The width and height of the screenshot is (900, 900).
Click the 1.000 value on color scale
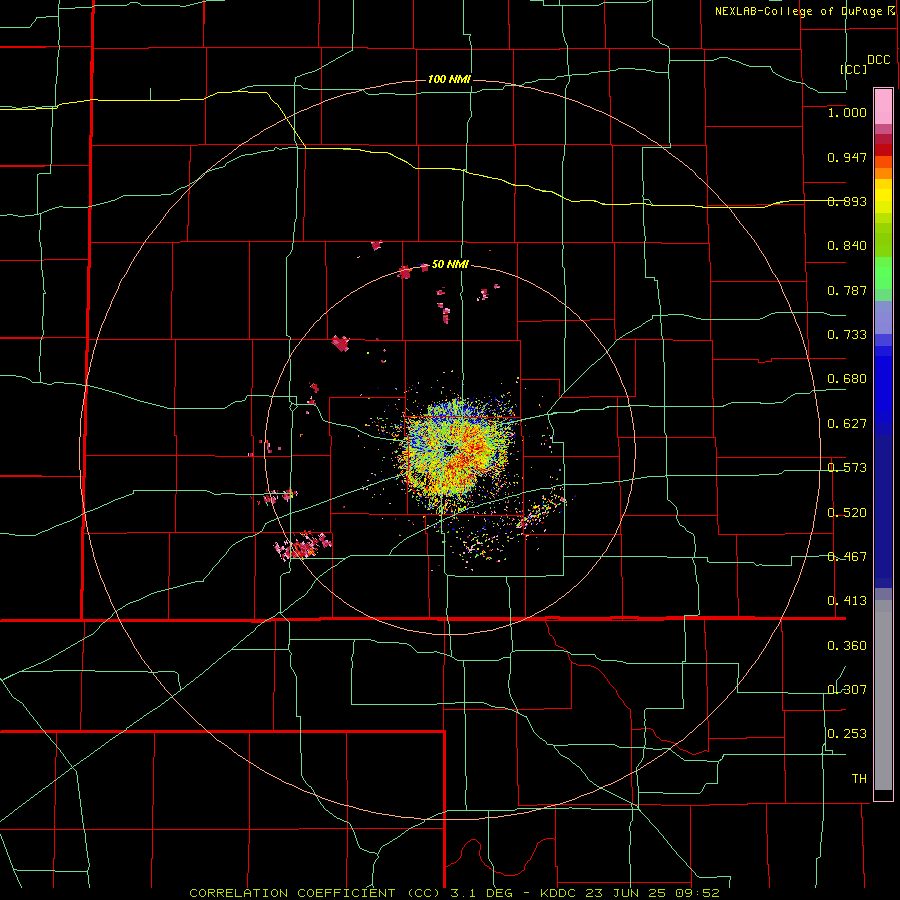point(847,112)
